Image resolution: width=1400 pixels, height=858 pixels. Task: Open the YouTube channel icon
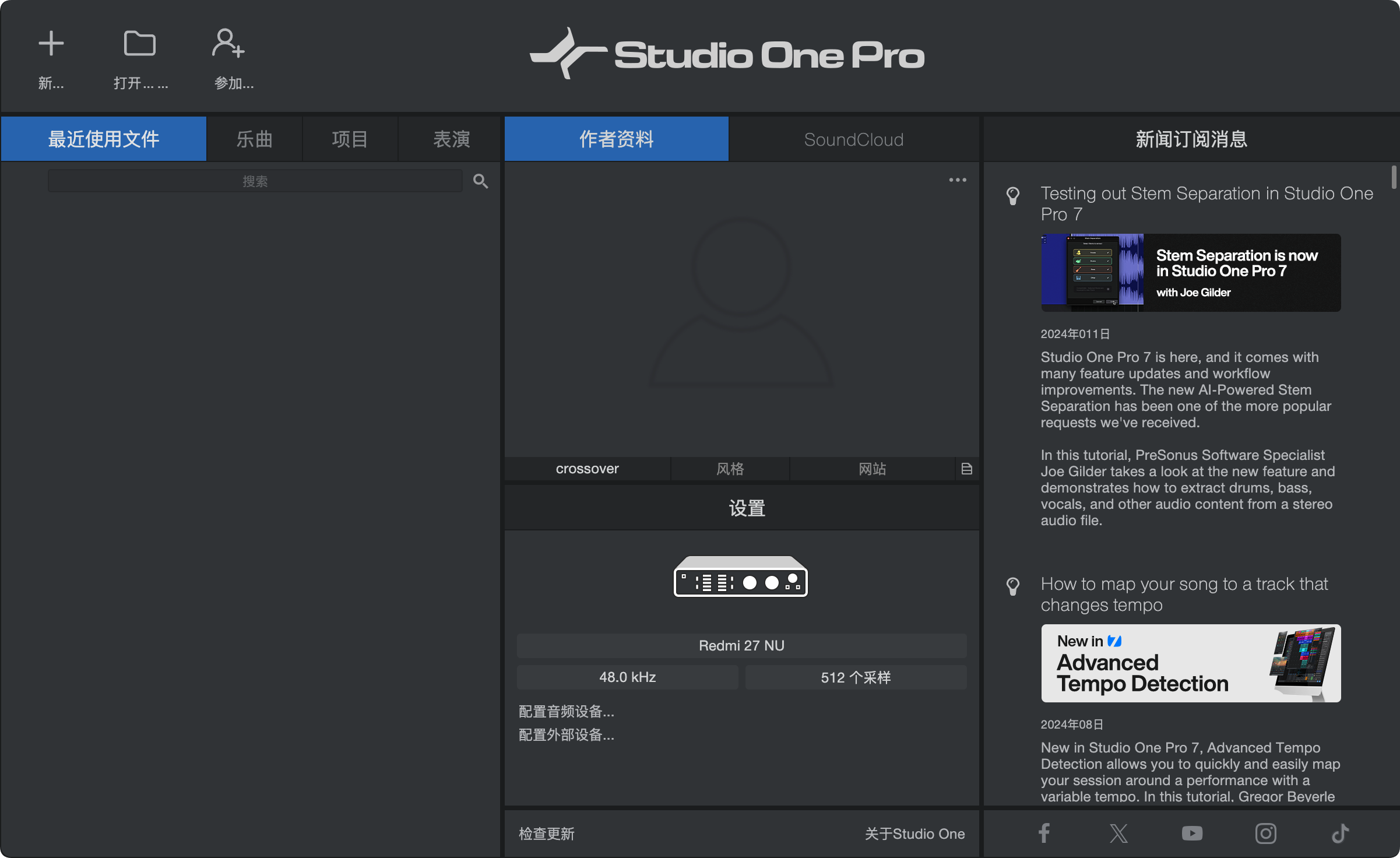click(x=1192, y=833)
